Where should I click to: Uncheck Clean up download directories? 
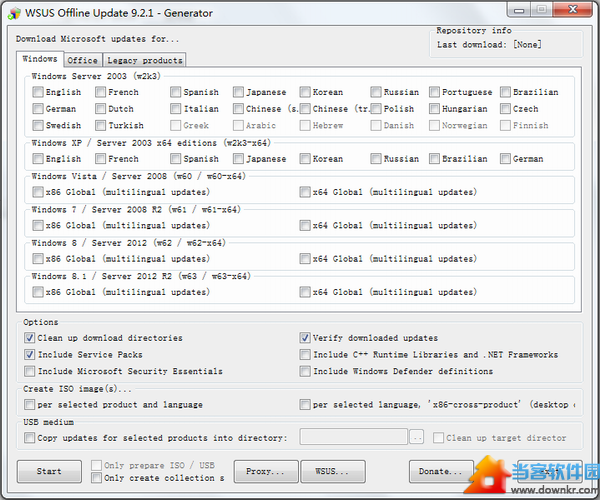point(29,338)
